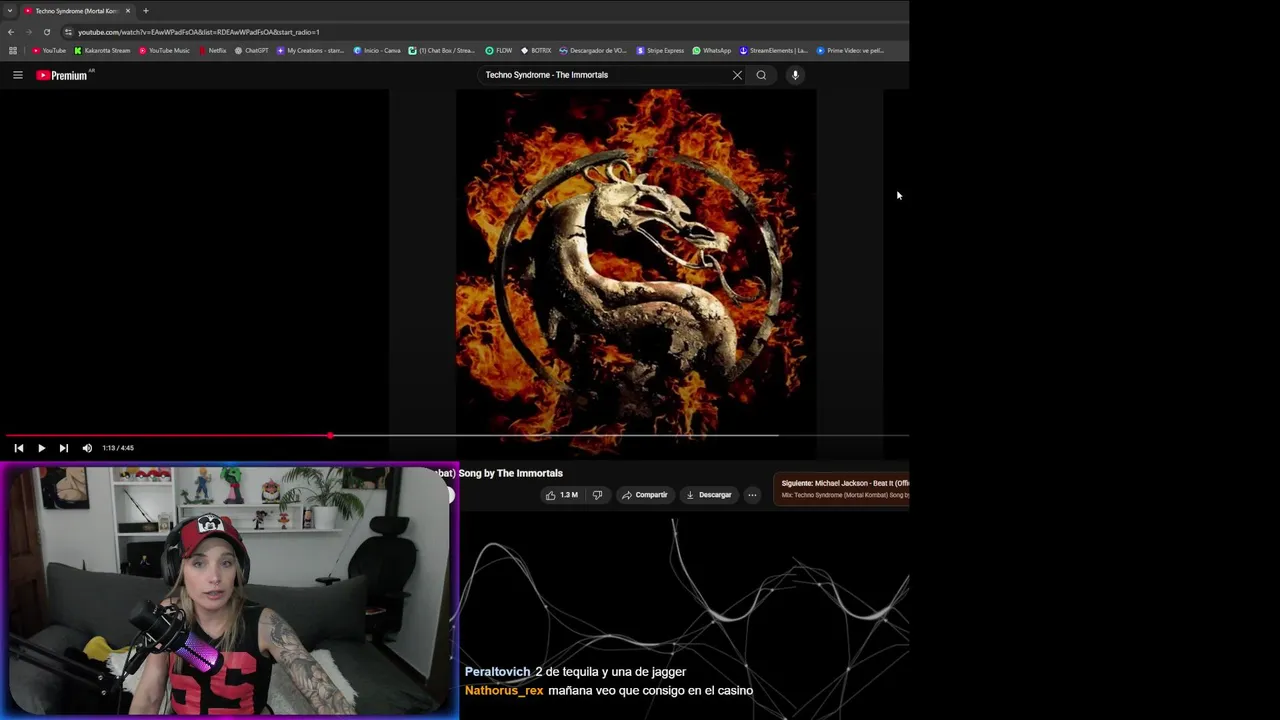Open the ChatGPT bookmark

click(251, 50)
